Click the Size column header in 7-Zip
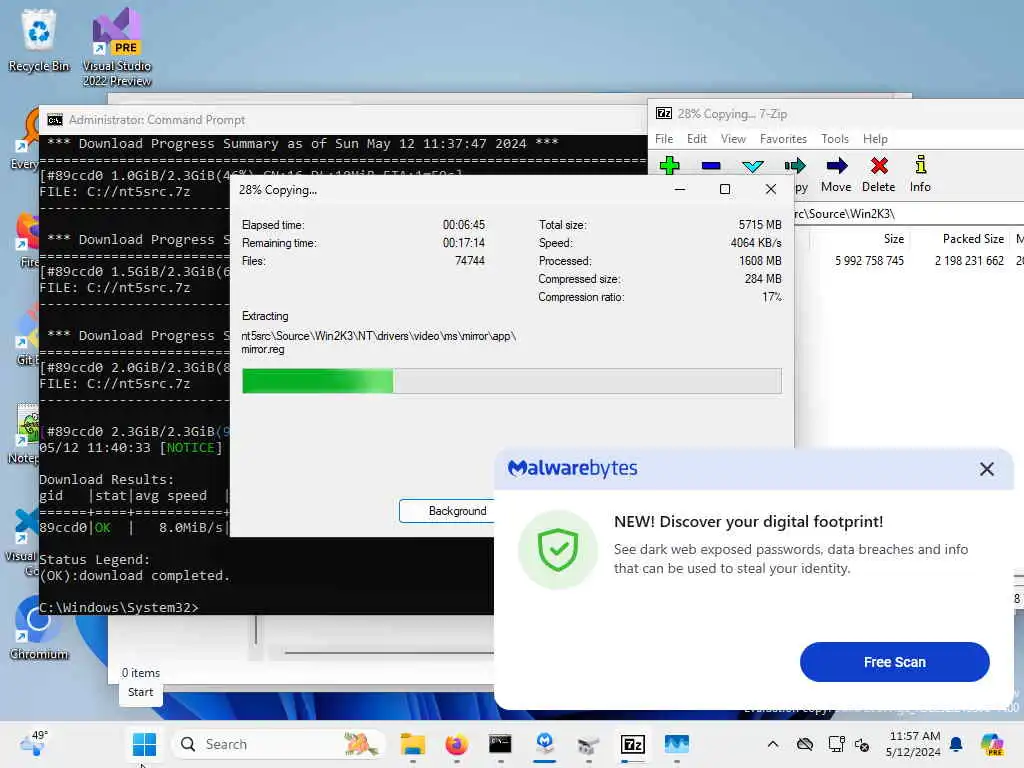Viewport: 1024px width, 768px height. pyautogui.click(x=893, y=239)
